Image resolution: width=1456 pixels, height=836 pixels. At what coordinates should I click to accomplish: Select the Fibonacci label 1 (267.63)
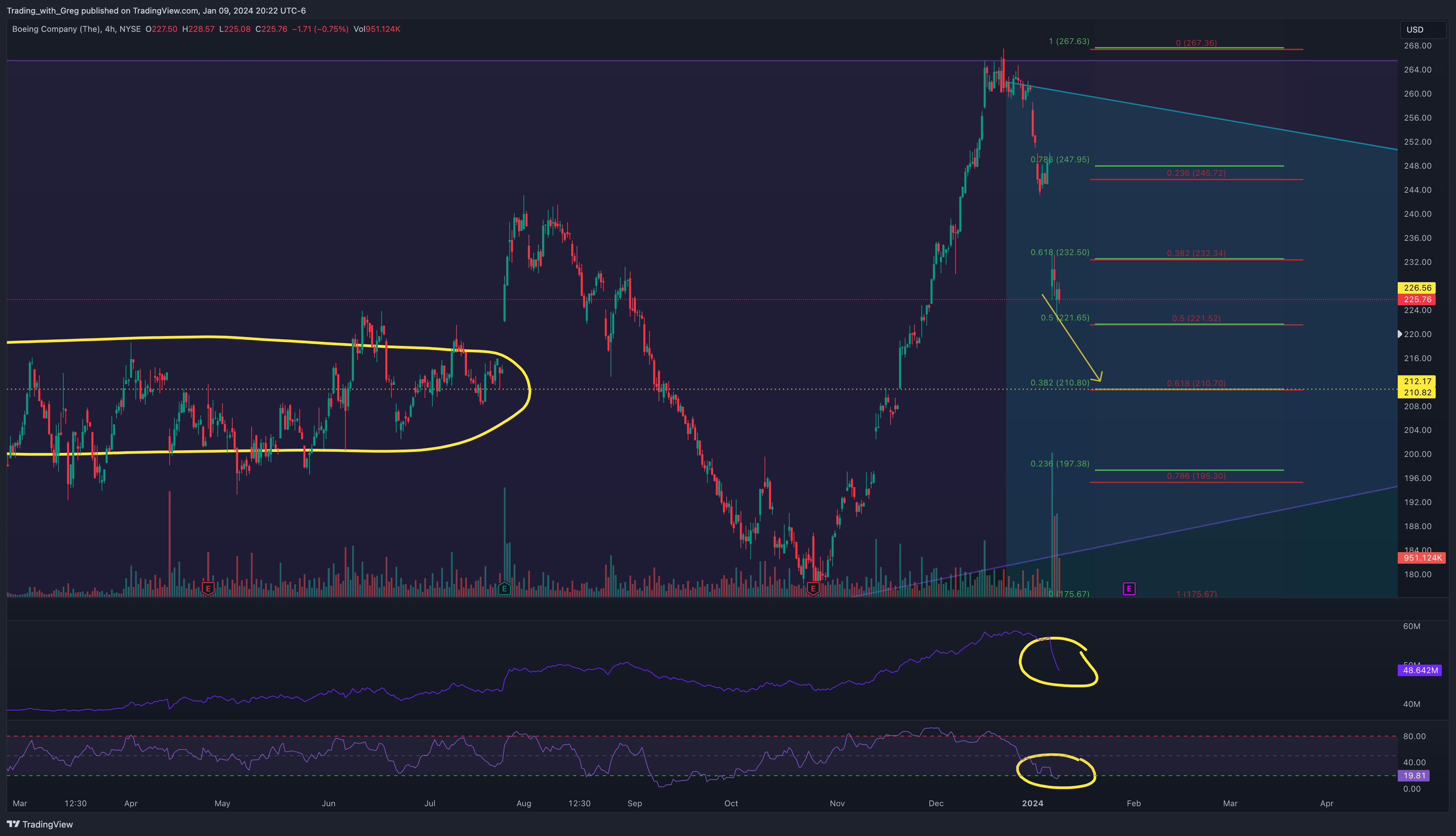[1069, 41]
